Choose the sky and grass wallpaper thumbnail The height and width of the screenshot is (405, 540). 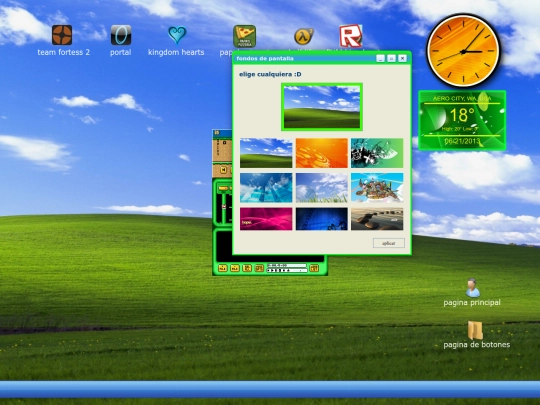322,188
